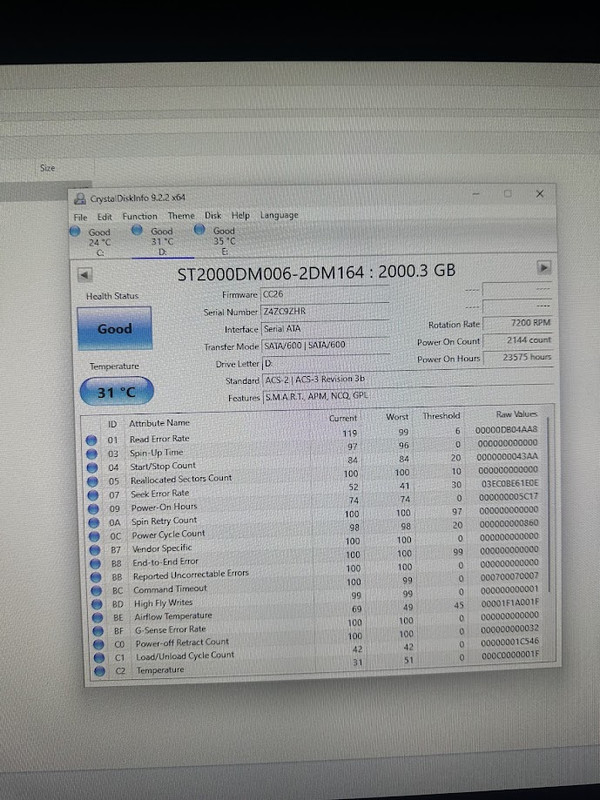Open the Language menu
The width and height of the screenshot is (600, 800).
click(279, 215)
